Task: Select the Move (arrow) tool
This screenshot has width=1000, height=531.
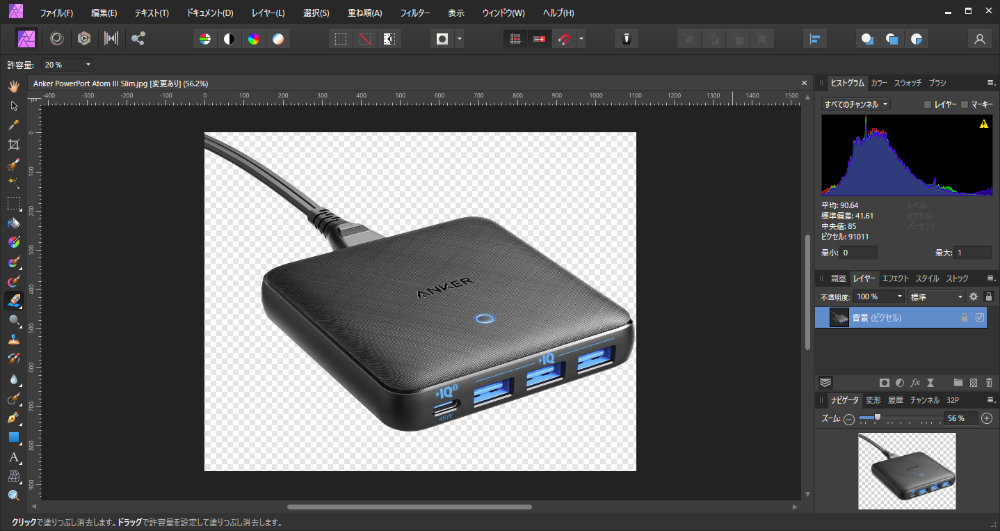Action: tap(13, 106)
